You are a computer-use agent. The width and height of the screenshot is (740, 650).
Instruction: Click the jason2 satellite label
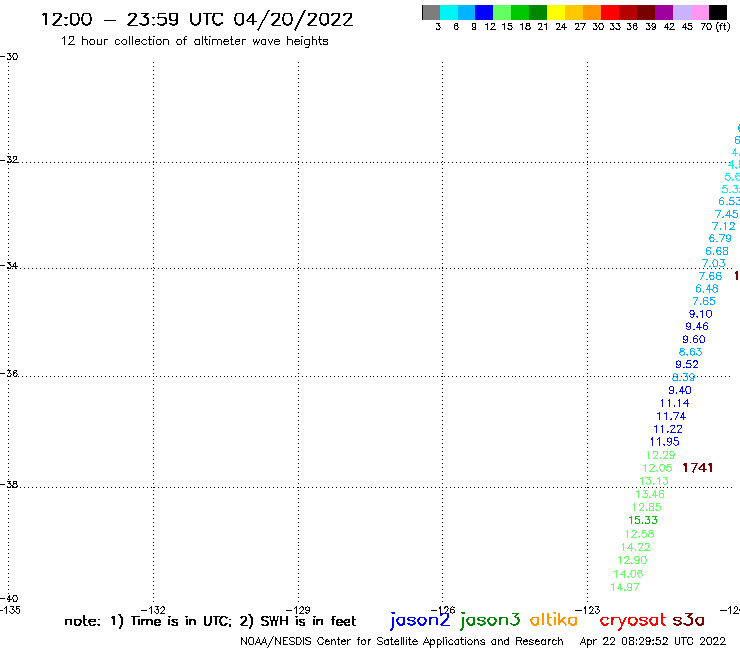click(420, 620)
